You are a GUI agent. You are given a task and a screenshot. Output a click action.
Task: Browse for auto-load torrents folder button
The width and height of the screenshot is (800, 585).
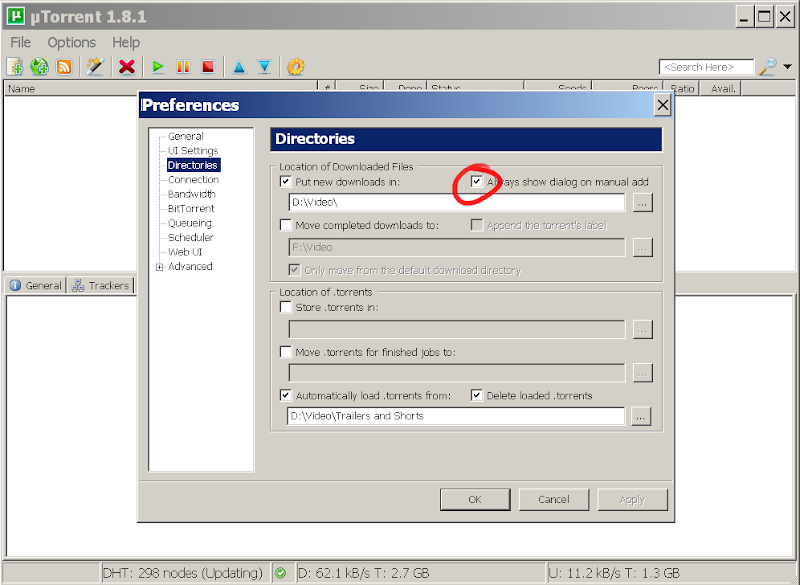[641, 416]
